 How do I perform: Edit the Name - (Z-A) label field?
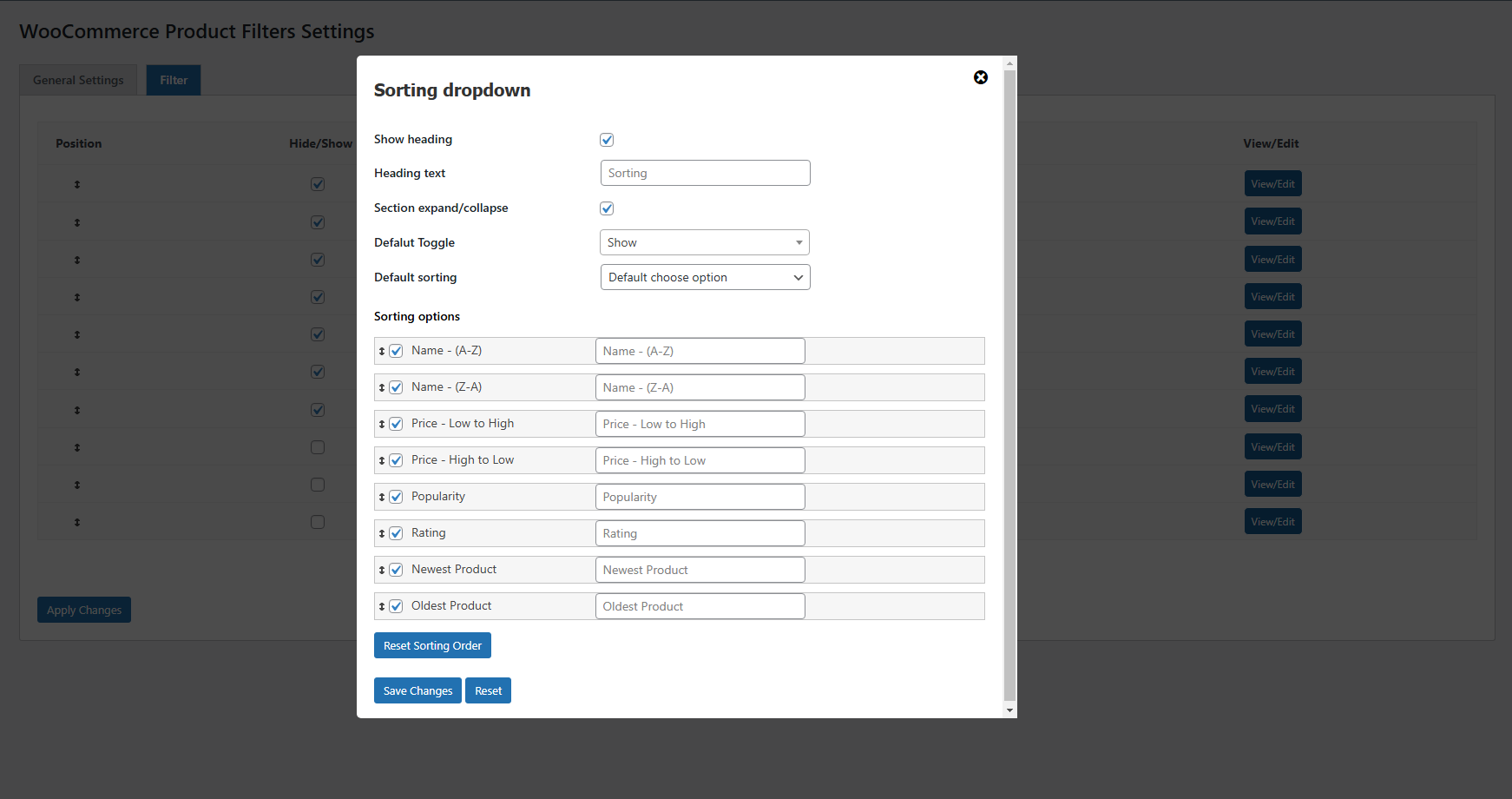(x=700, y=387)
